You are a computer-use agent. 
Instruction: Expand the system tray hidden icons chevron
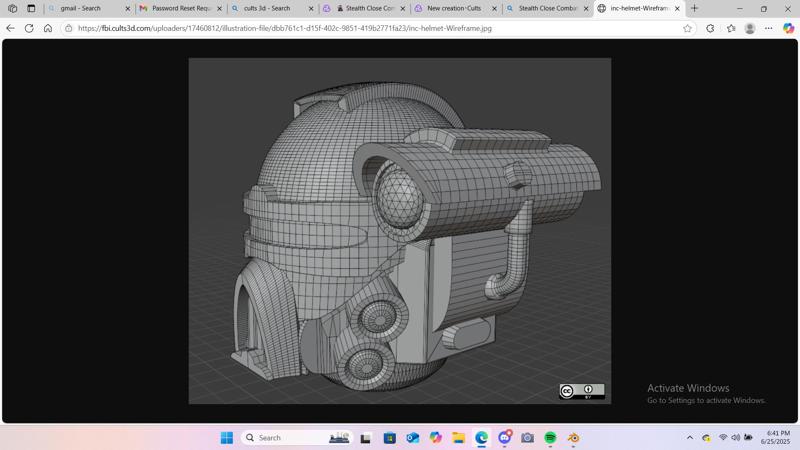pos(689,438)
